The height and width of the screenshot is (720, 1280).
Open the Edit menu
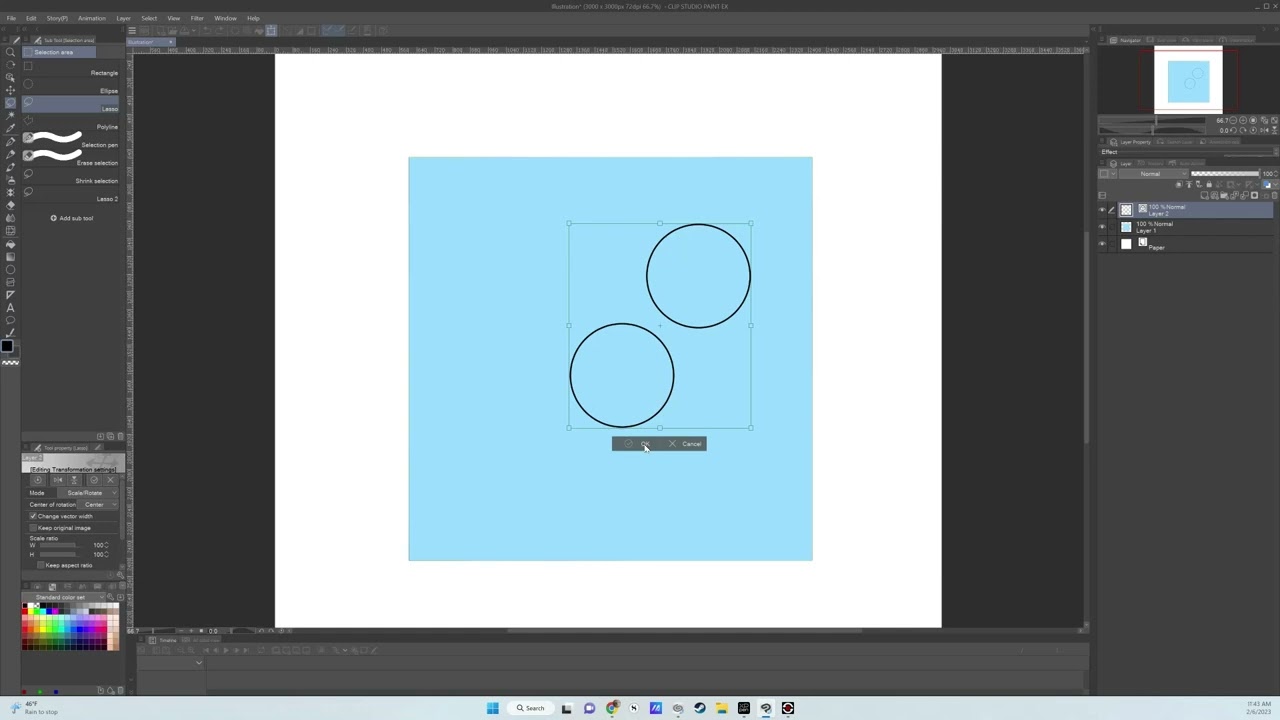(x=31, y=18)
